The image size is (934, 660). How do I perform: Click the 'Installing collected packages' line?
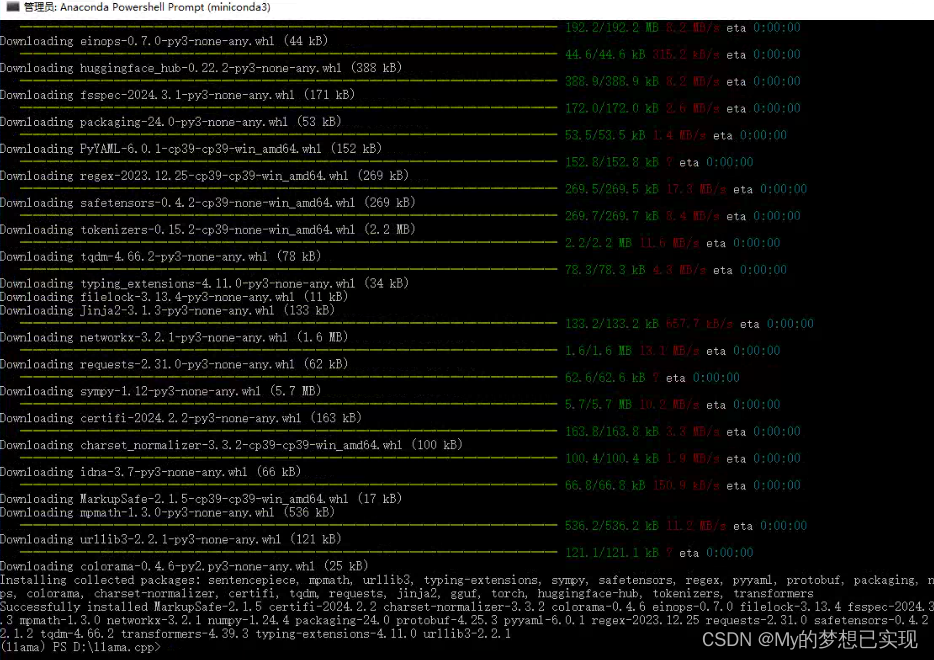point(467,580)
